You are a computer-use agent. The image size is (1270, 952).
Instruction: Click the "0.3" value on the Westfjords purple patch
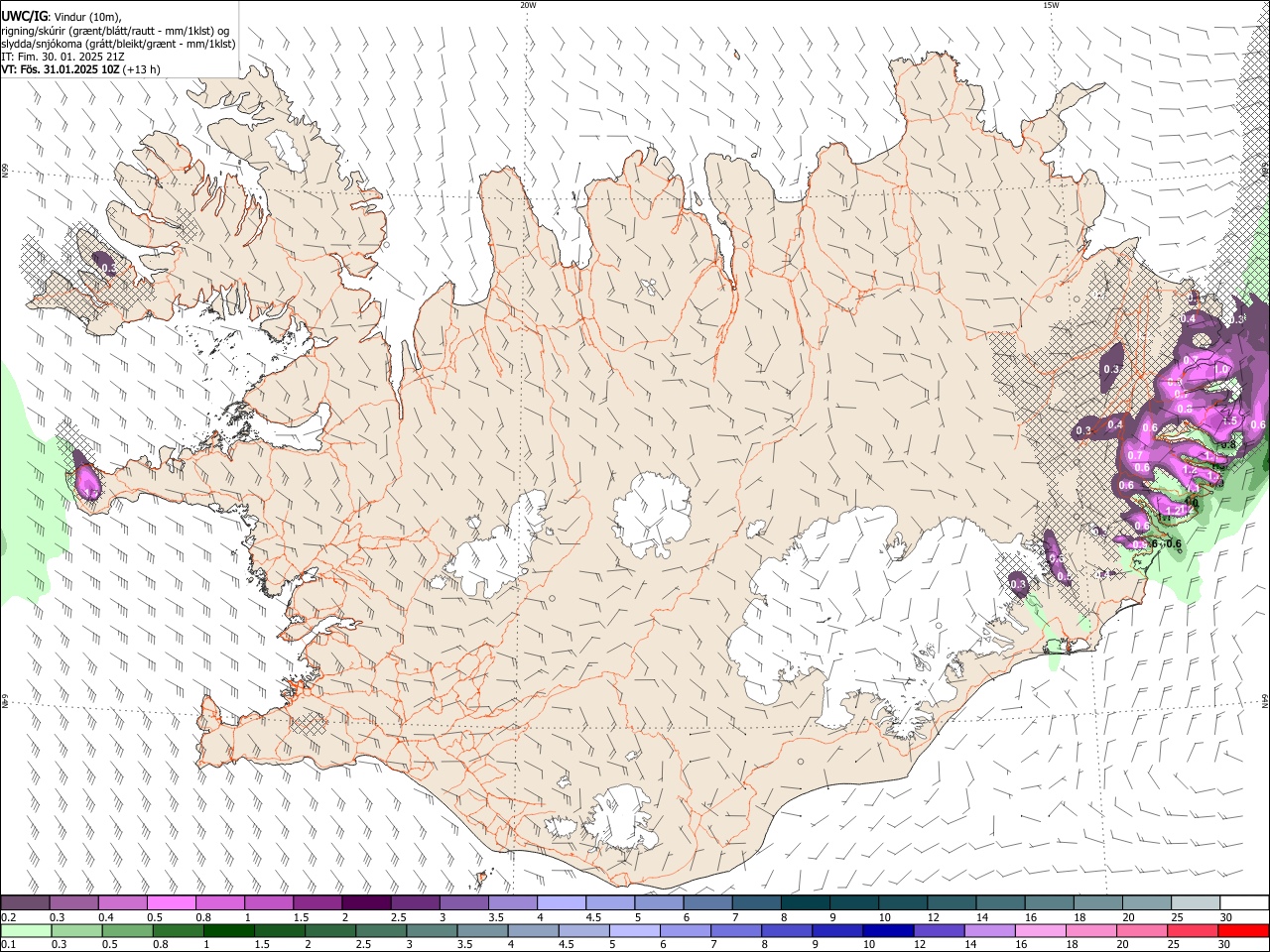tap(107, 268)
